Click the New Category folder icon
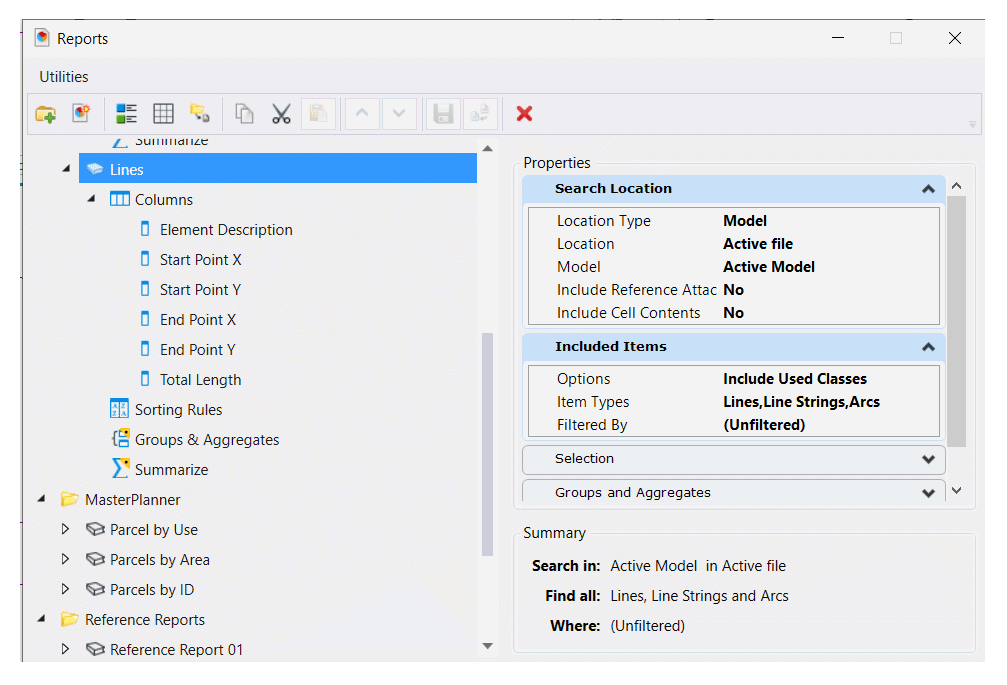1007x685 pixels. [46, 114]
